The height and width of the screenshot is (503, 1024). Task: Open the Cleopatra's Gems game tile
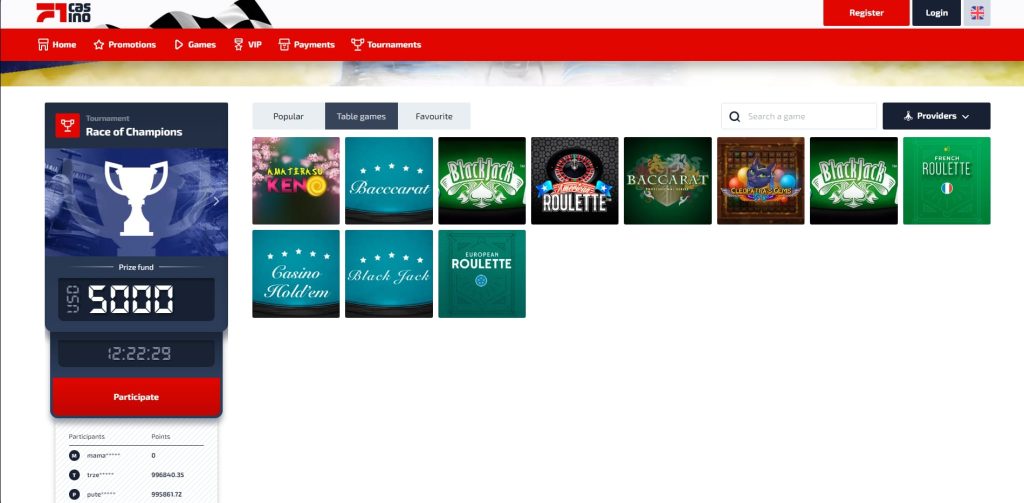pos(761,181)
